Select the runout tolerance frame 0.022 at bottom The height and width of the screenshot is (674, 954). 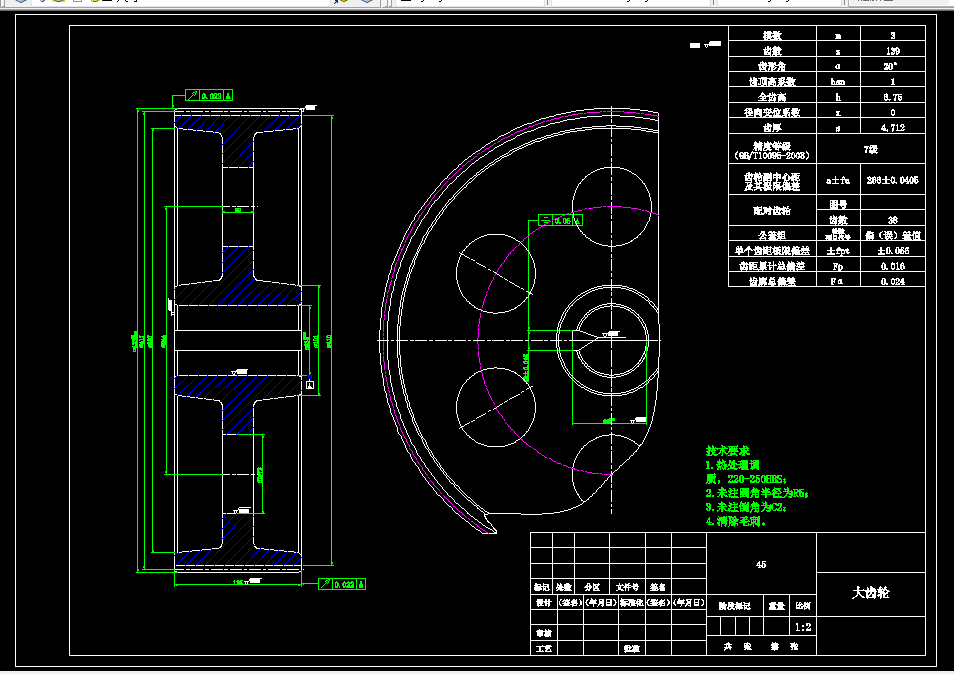tap(342, 584)
